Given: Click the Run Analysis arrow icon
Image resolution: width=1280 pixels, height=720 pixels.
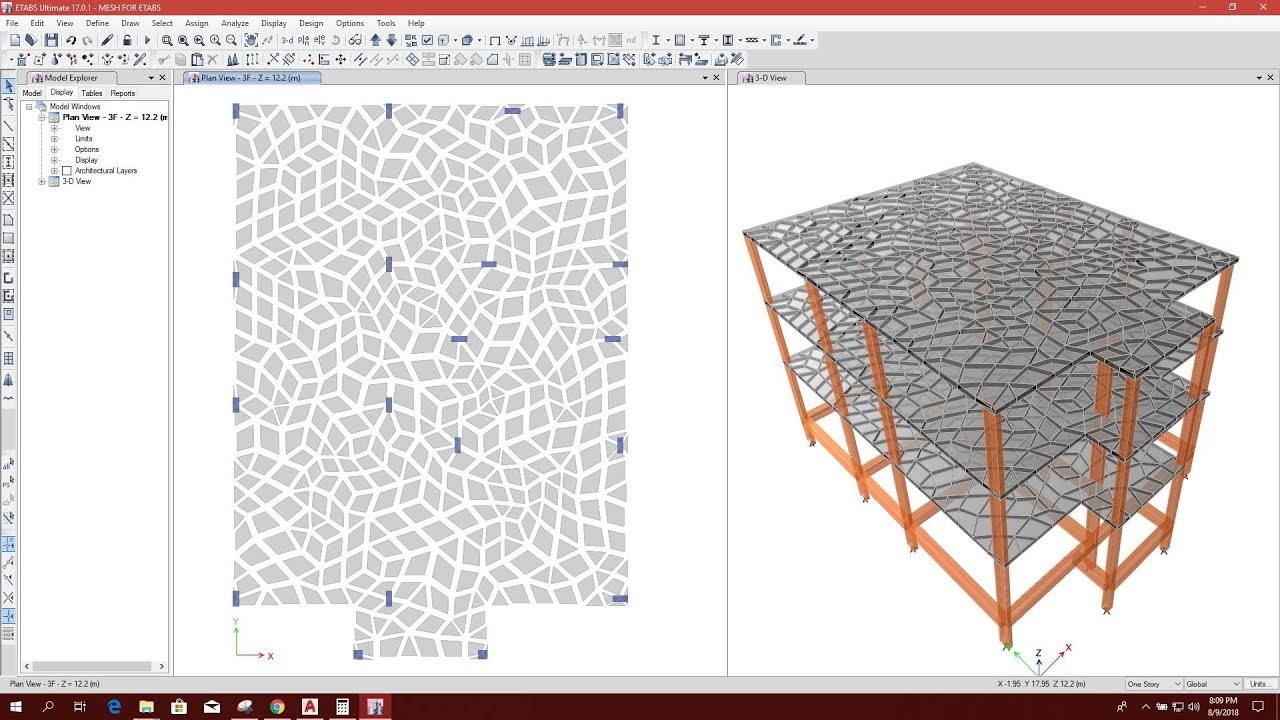Looking at the screenshot, I should tap(146, 40).
